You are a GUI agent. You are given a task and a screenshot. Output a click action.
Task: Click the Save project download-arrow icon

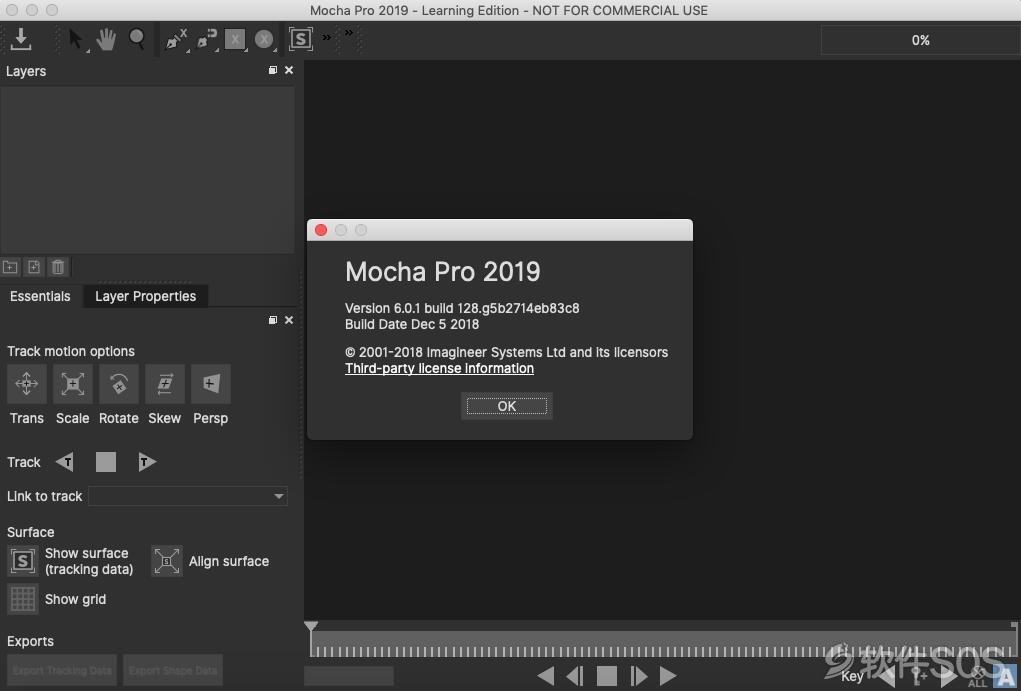(21, 39)
